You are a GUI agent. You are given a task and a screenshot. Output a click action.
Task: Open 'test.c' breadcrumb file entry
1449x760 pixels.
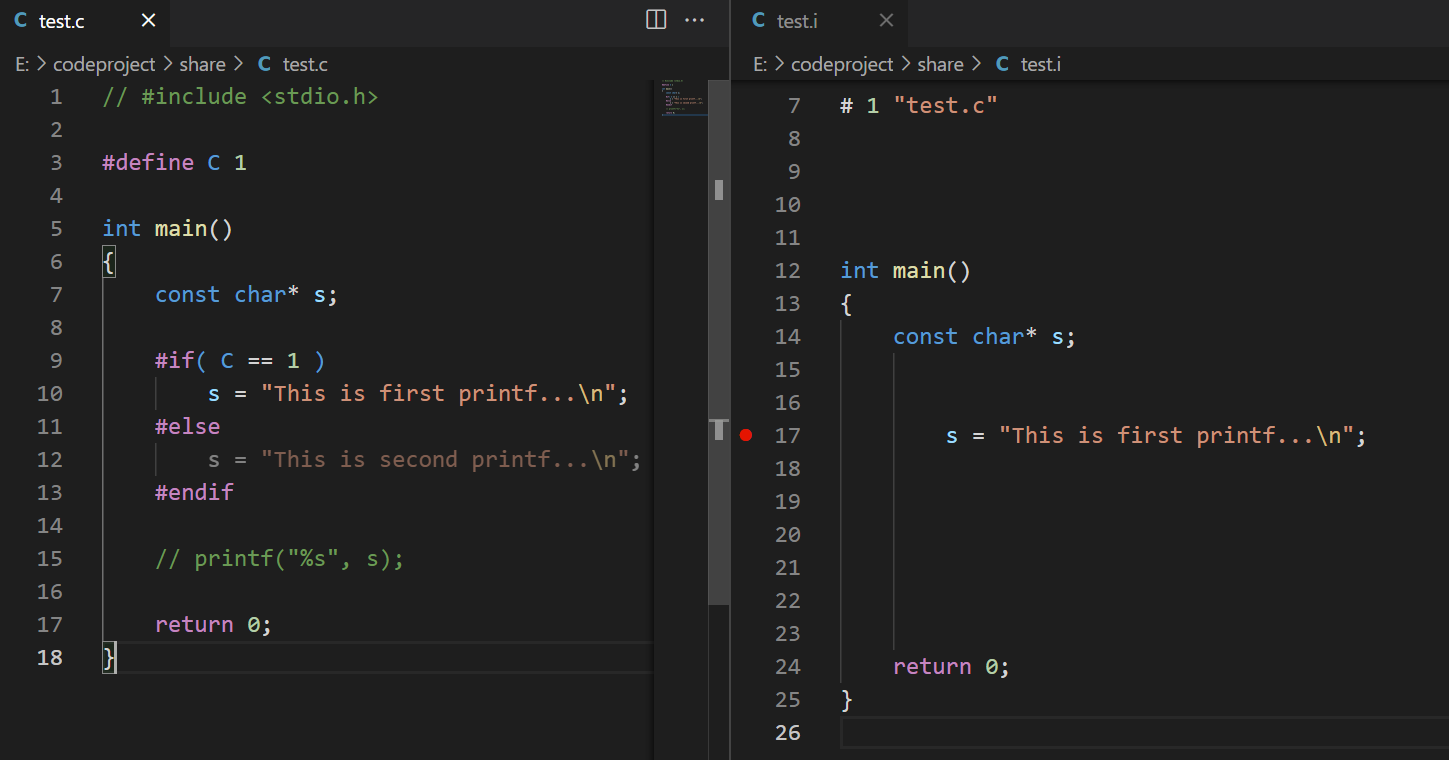[305, 64]
